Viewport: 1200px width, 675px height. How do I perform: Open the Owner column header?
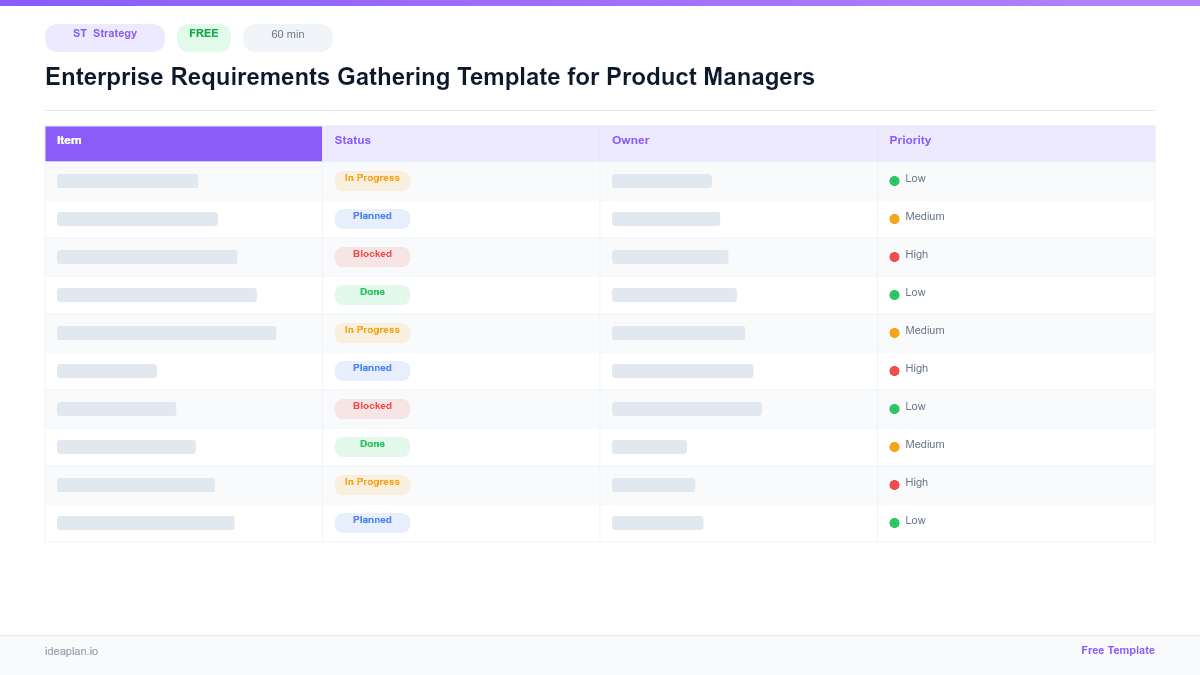[x=630, y=140]
